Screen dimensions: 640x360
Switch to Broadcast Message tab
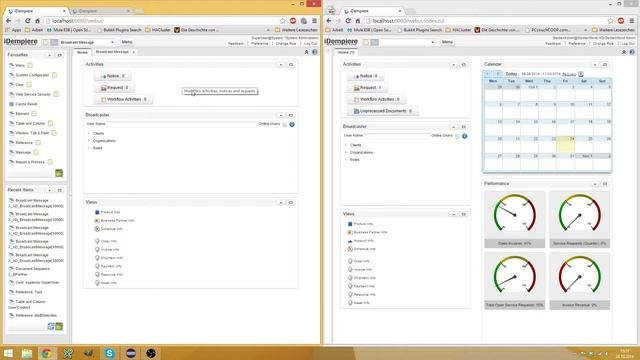(x=112, y=52)
